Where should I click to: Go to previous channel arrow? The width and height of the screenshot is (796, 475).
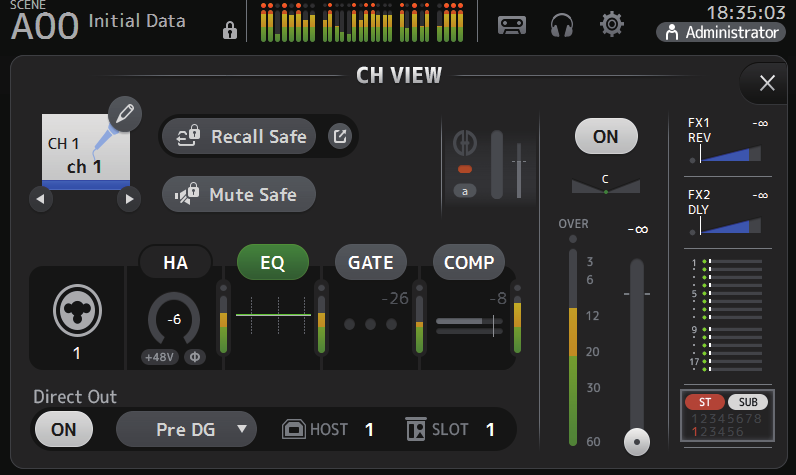41,199
